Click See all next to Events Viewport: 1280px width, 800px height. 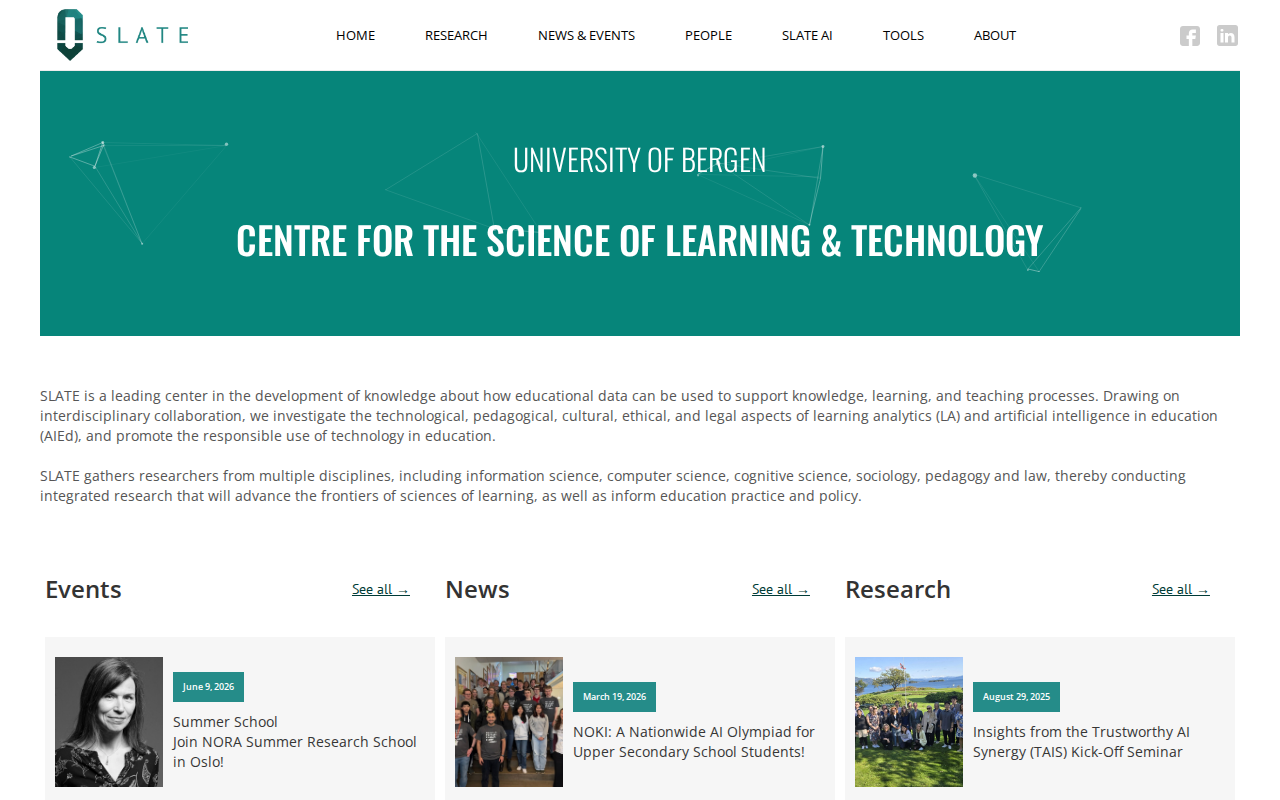point(380,589)
